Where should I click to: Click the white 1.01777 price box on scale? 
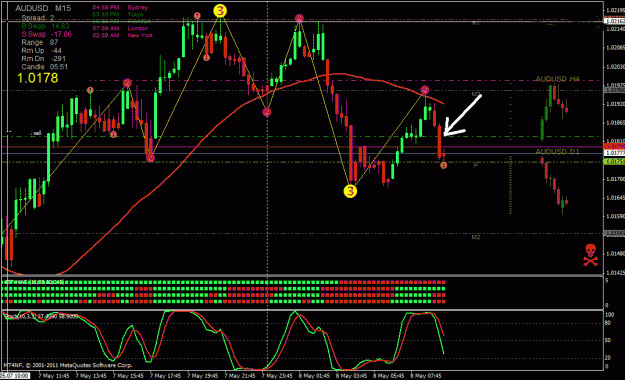(x=614, y=153)
